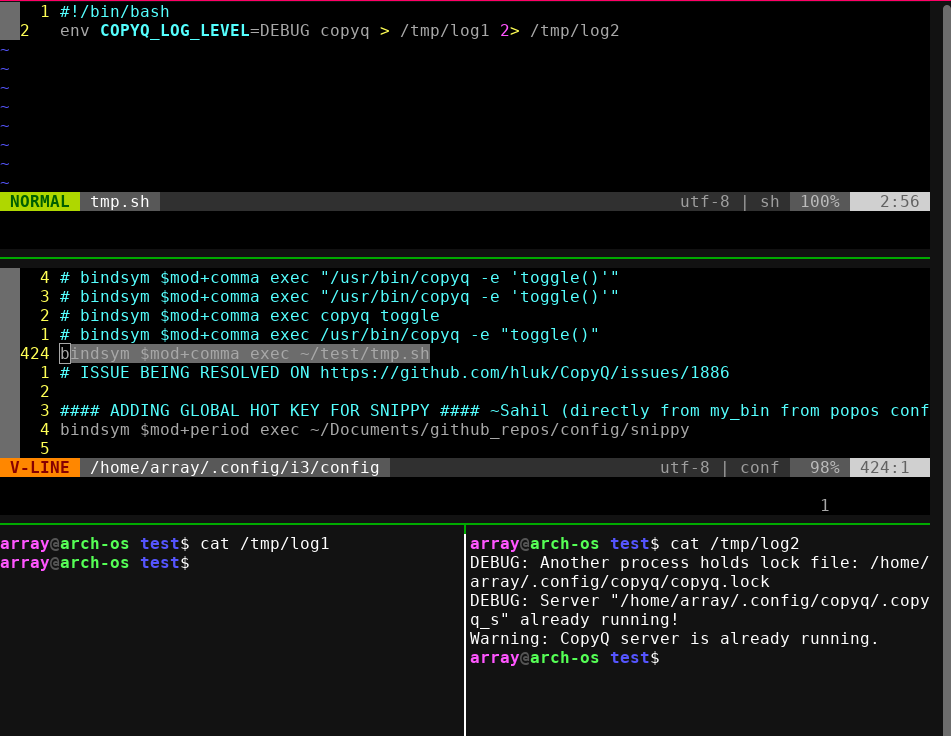Click the highlighted line 424 bindsym tmp.sh line
The image size is (951, 736).
[x=244, y=353]
